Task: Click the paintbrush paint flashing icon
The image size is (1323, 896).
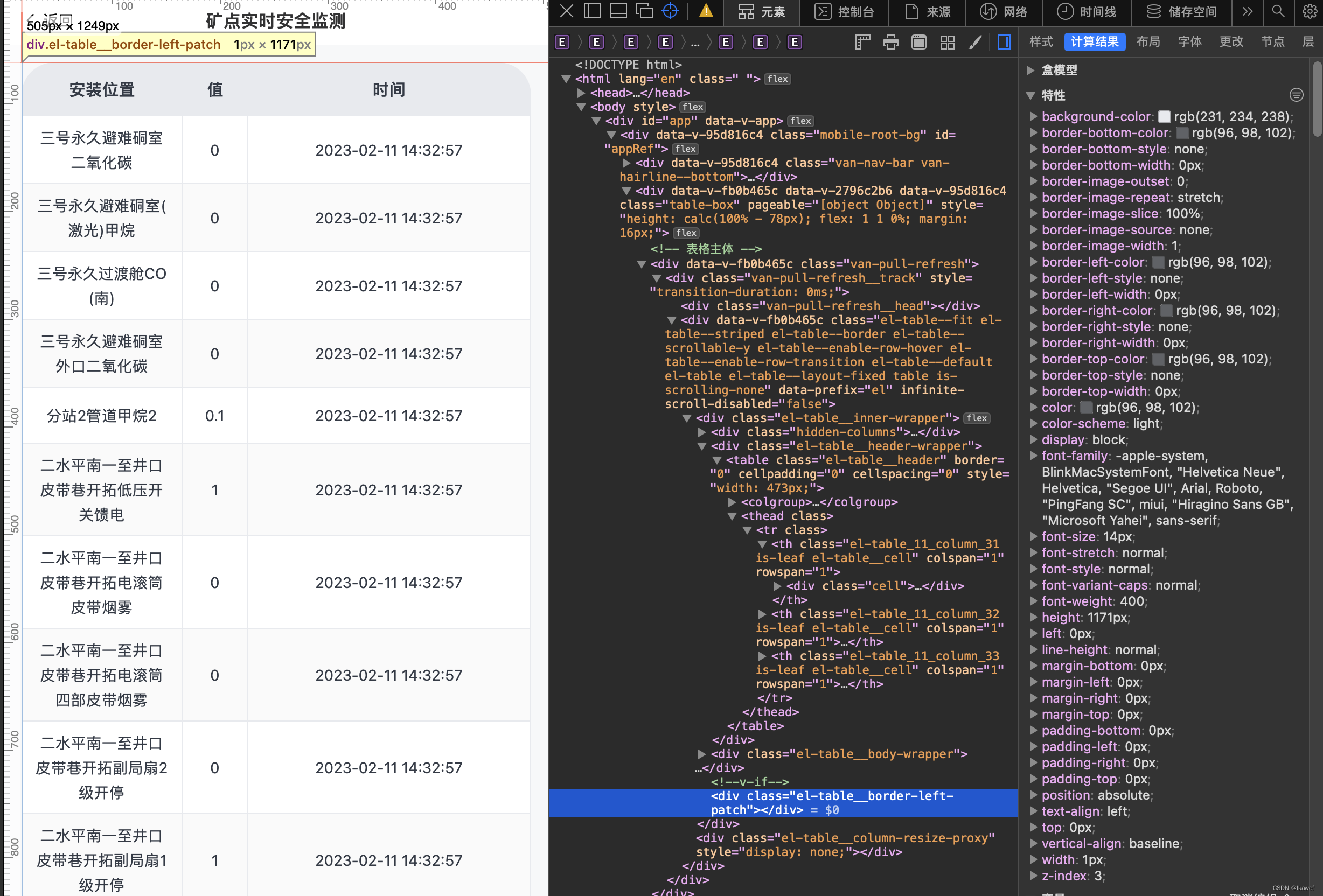Action: (975, 42)
